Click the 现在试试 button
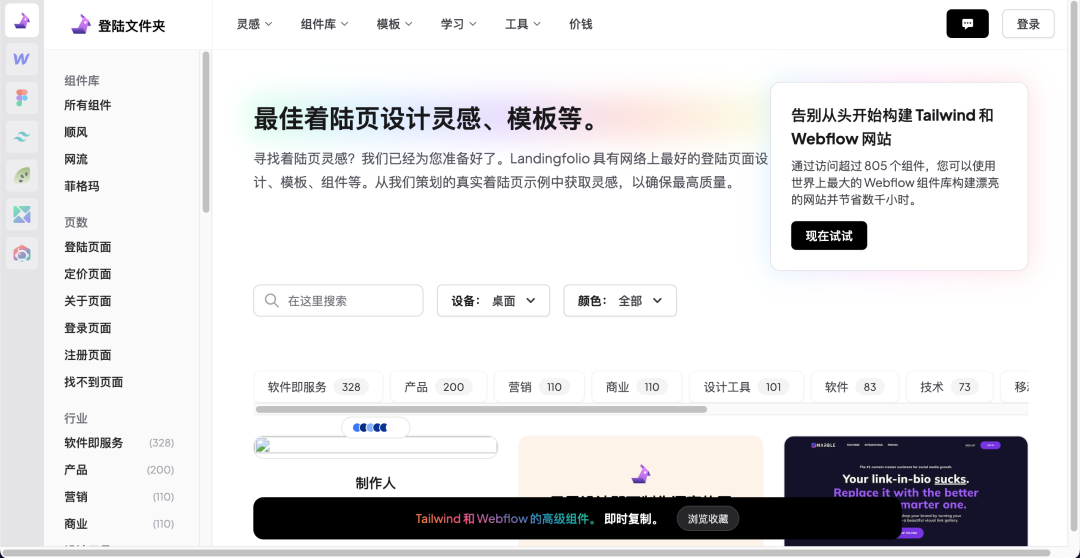 829,236
